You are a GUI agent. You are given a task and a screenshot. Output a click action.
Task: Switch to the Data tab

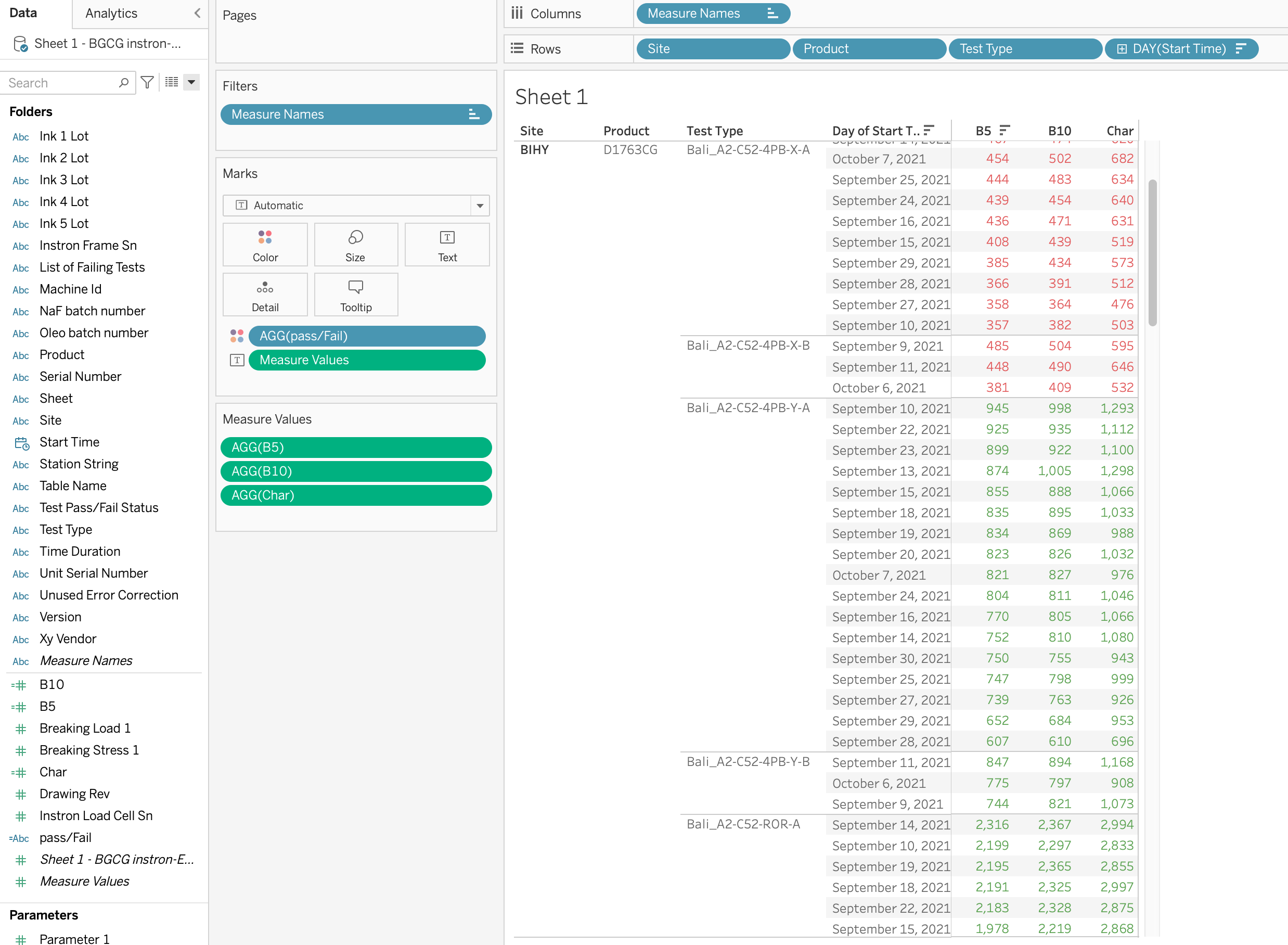pyautogui.click(x=23, y=13)
